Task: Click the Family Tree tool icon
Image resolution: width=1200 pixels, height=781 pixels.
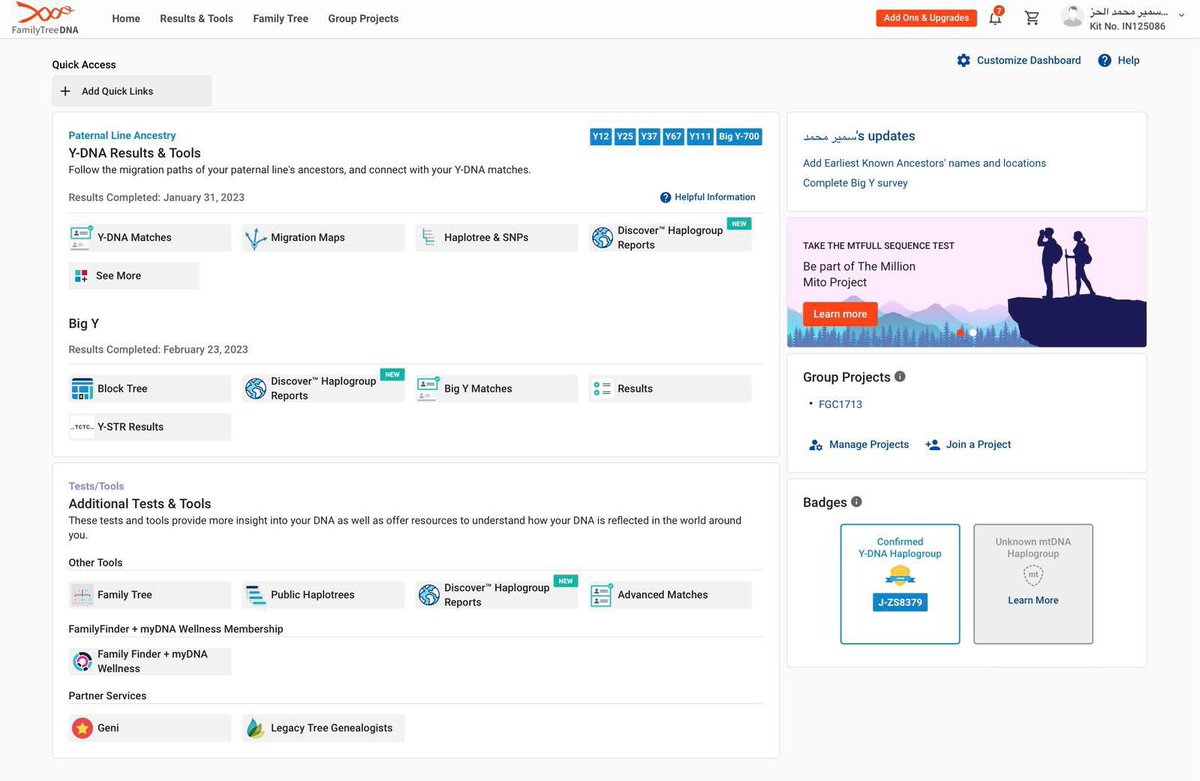Action: (82, 595)
